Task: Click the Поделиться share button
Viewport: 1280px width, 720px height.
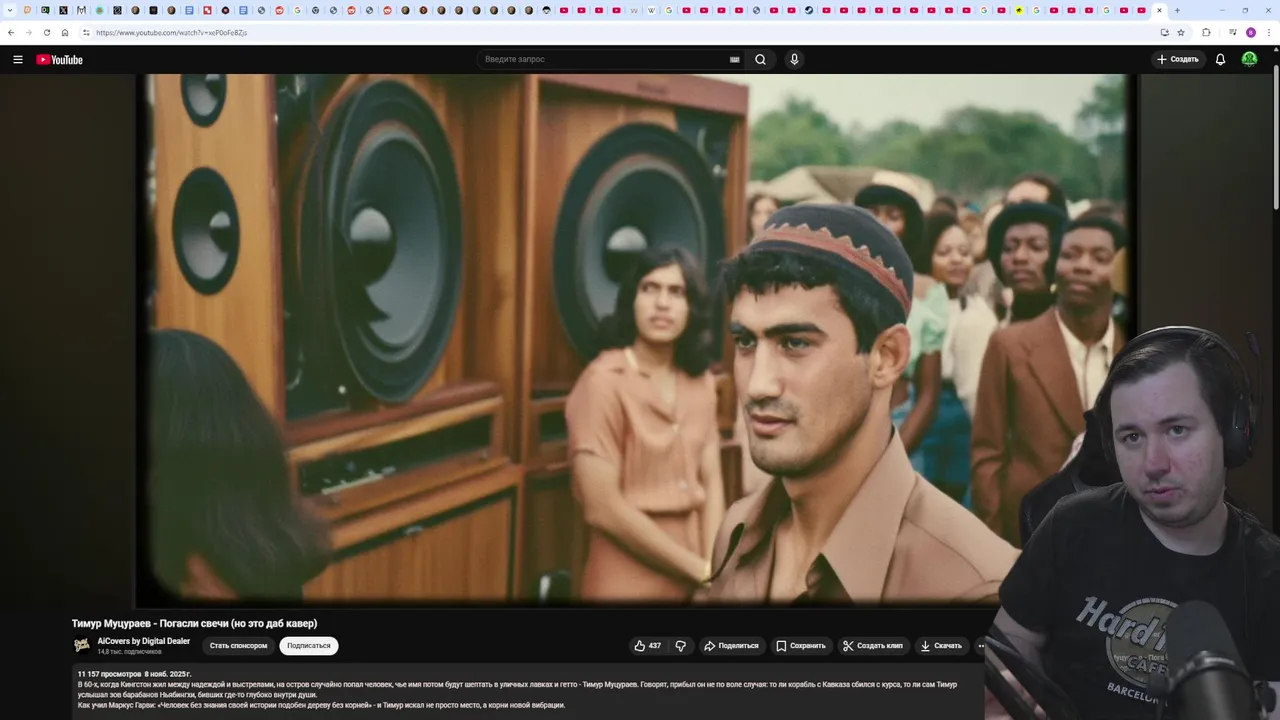Action: [x=732, y=646]
